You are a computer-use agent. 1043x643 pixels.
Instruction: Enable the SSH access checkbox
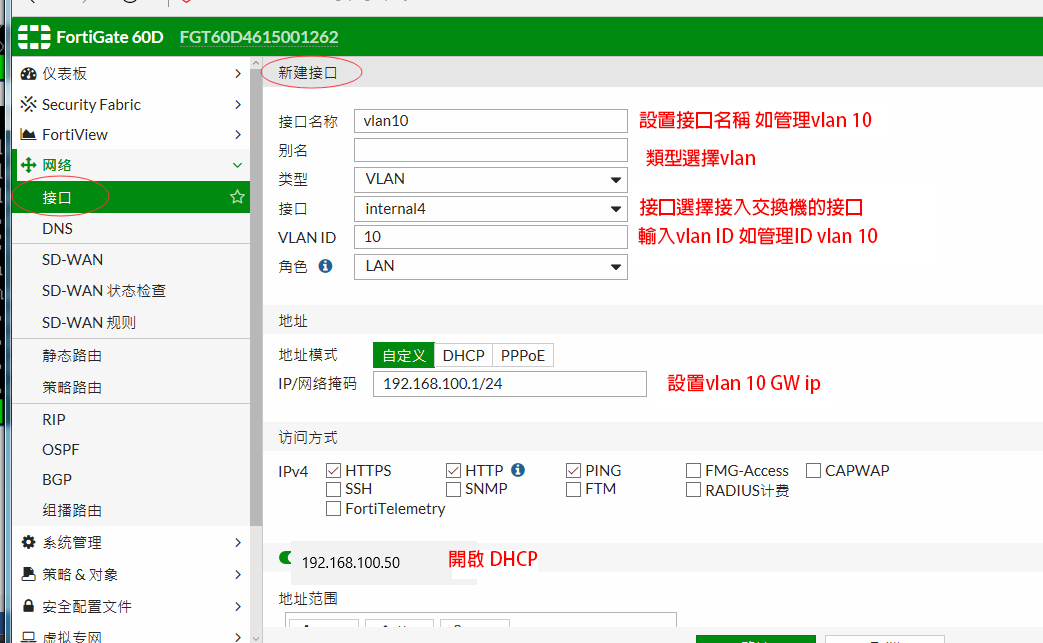[x=334, y=489]
